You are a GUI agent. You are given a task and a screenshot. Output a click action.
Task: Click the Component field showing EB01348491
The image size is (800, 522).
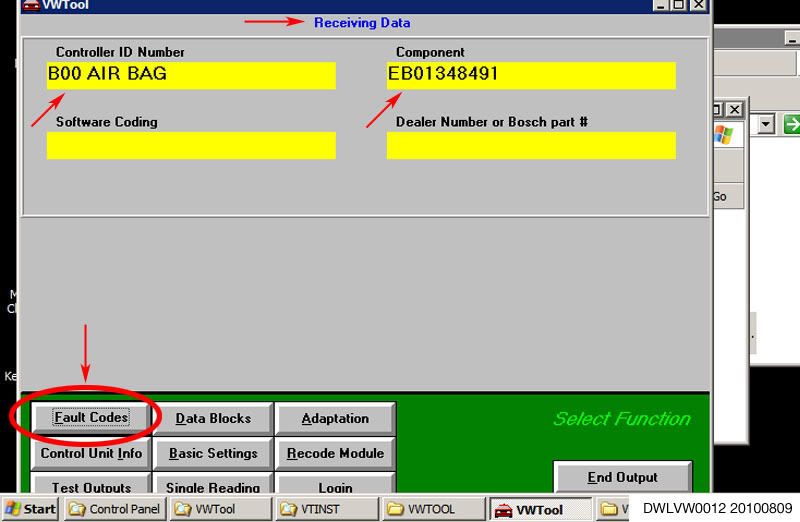tap(531, 75)
